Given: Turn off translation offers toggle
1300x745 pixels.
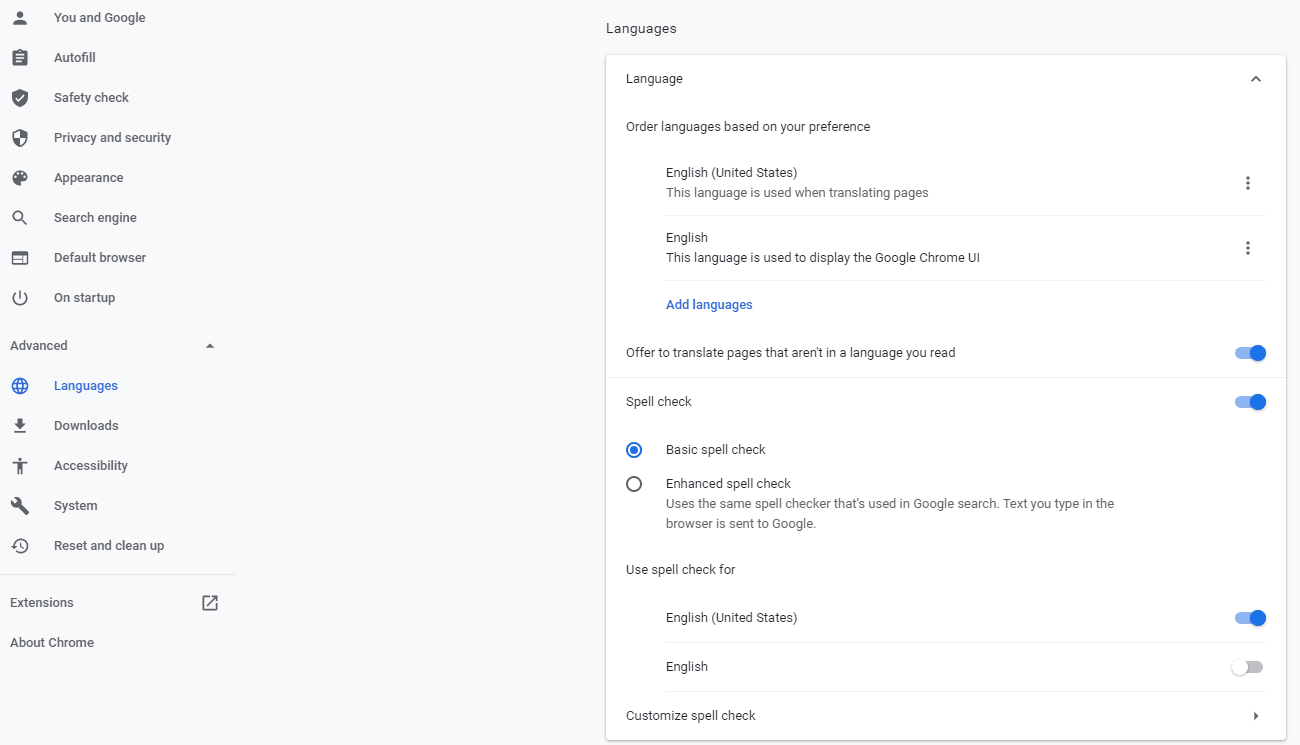Looking at the screenshot, I should coord(1250,352).
